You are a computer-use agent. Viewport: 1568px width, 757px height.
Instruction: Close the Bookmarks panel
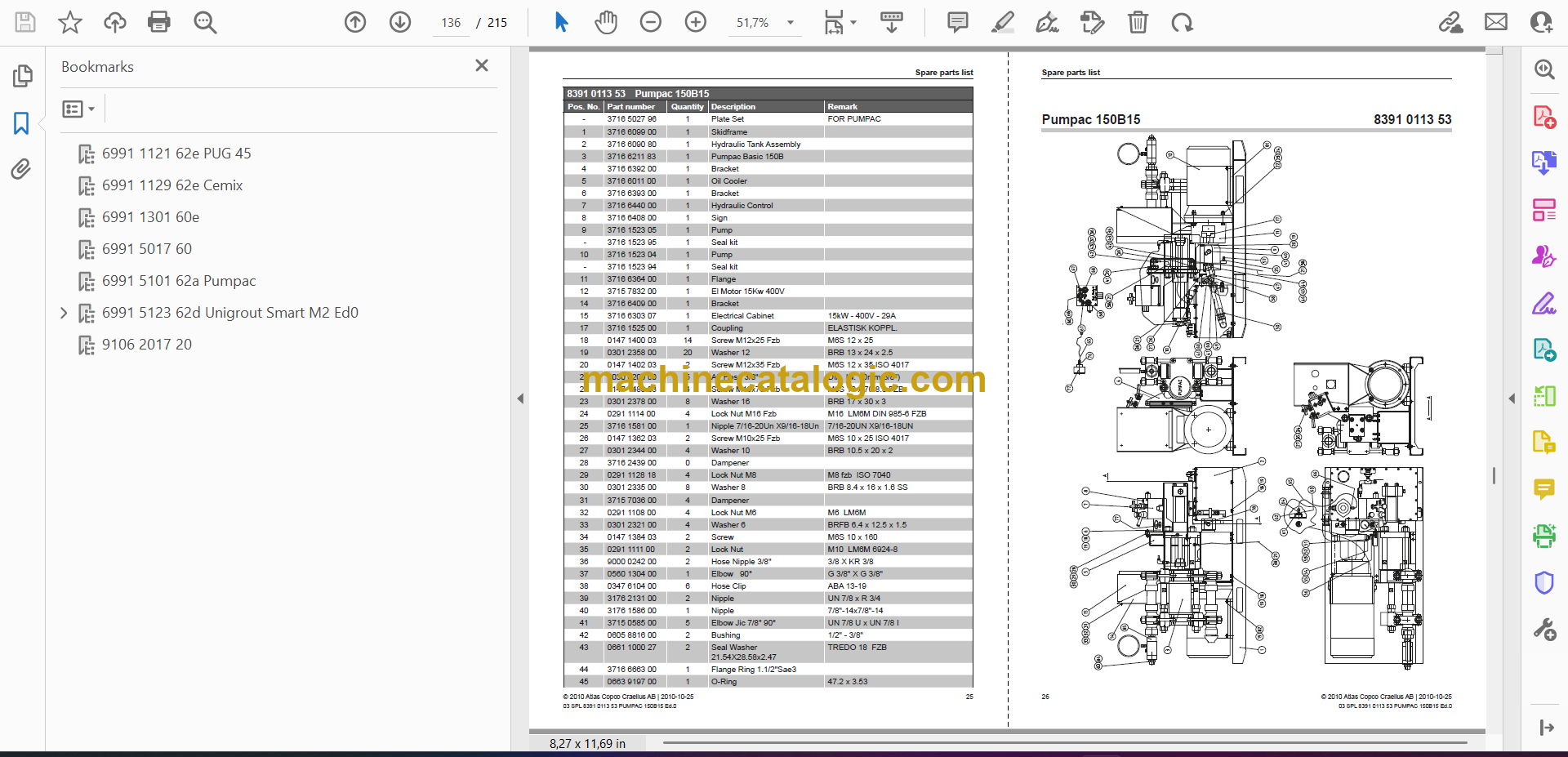tap(482, 65)
